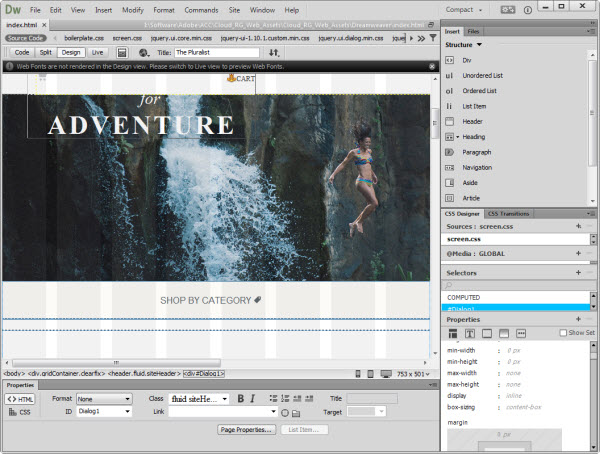Screen dimensions: 600x454
Task: Click the Source Code button
Action: [26, 38]
